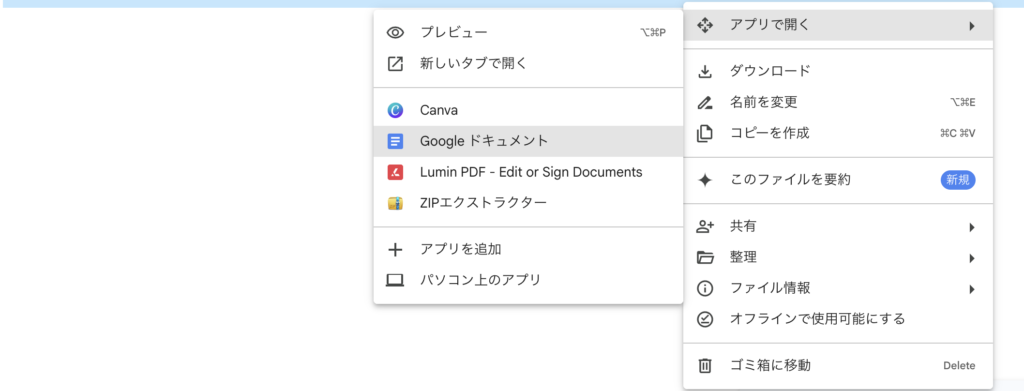This screenshot has width=1024, height=391.
Task: Click the info circle icon
Action: point(705,289)
